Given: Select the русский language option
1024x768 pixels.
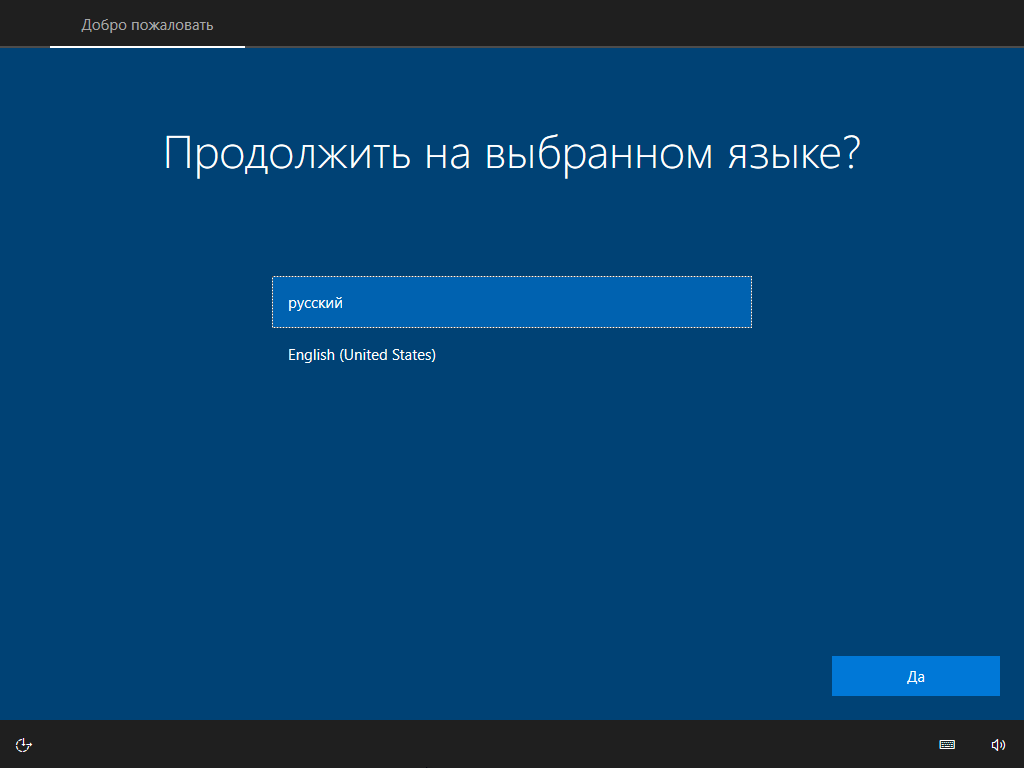Looking at the screenshot, I should click(512, 302).
